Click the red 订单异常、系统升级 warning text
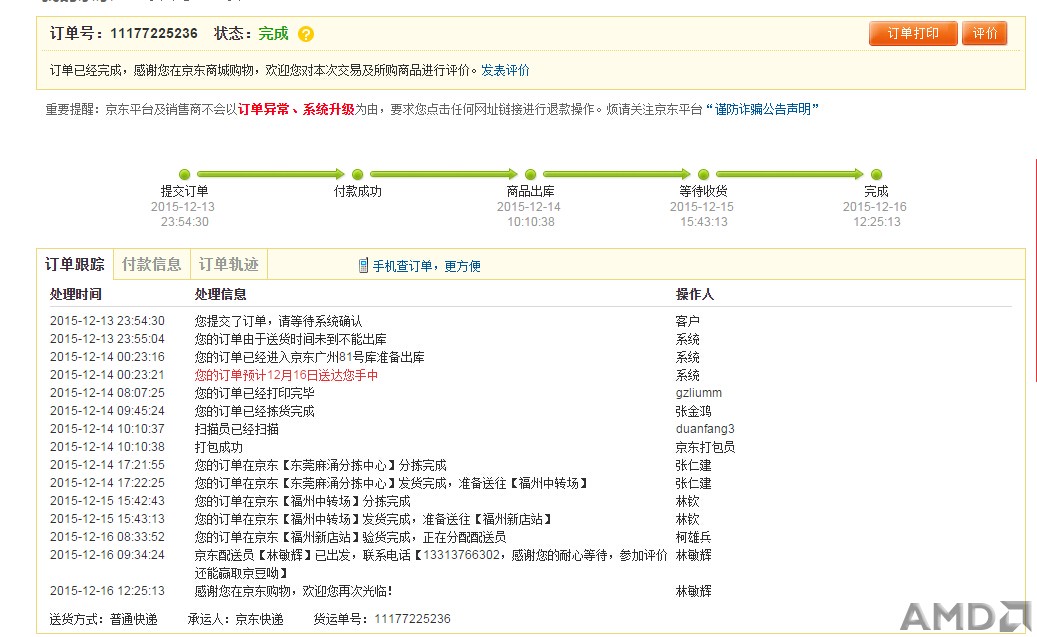Viewport: 1037px width, 637px height. coord(296,109)
